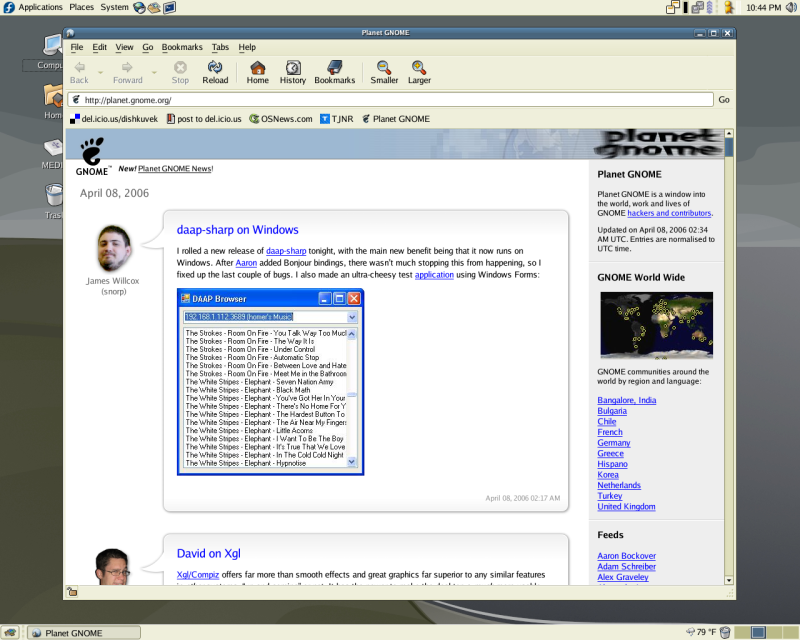800x640 pixels.
Task: Open del.icio.us/dishkuvek bookmark
Action: point(114,119)
